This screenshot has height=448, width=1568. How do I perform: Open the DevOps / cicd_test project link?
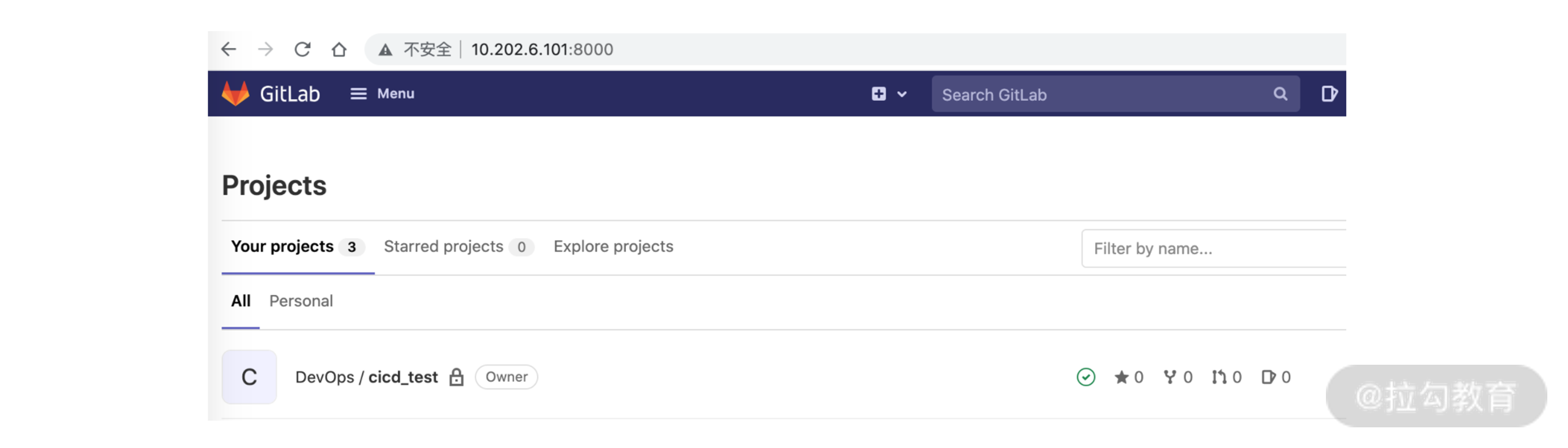(x=366, y=377)
